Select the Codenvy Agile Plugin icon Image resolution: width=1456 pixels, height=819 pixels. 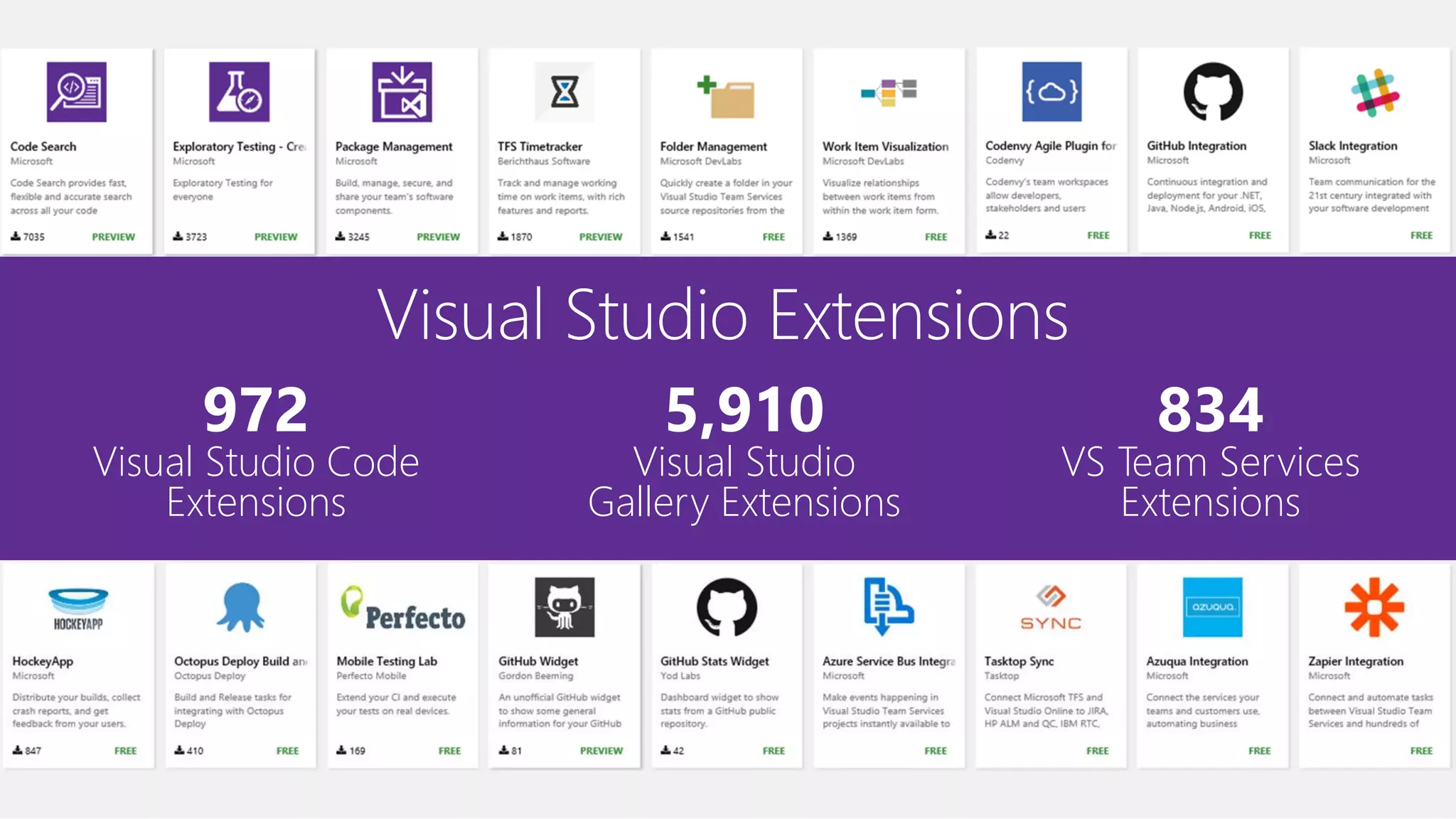1051,92
